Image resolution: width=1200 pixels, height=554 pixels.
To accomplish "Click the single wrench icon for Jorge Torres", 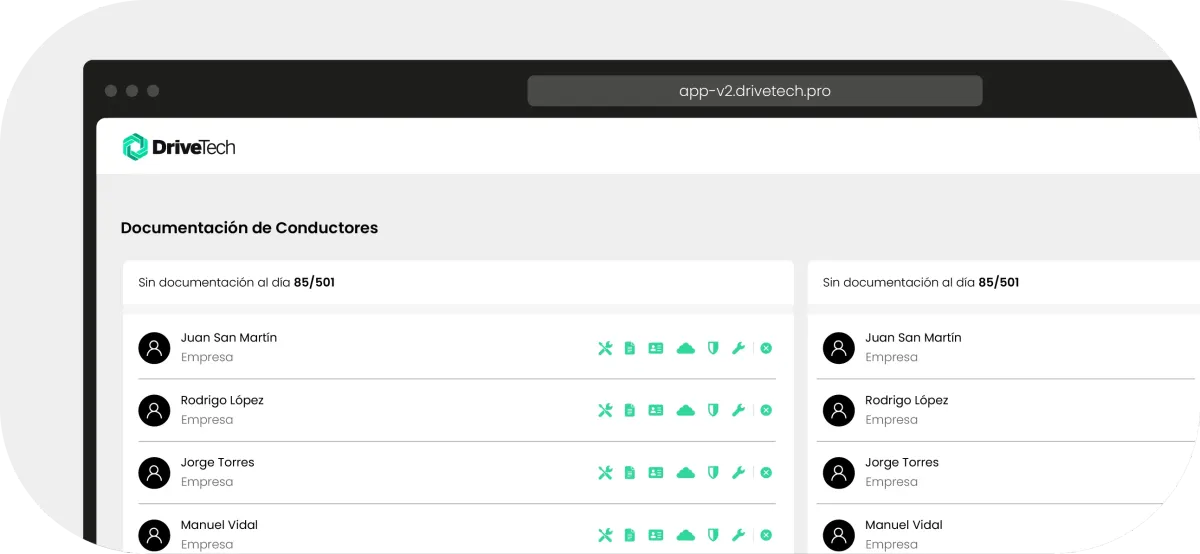I will click(x=739, y=472).
